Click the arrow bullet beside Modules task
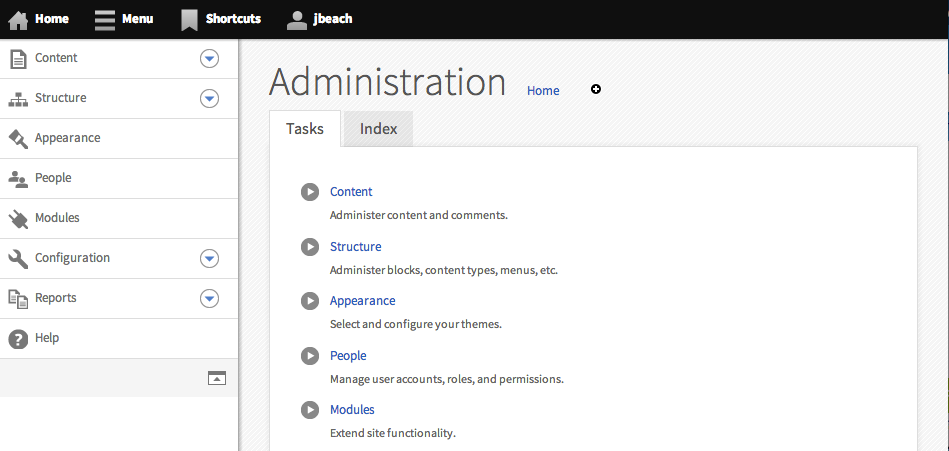949x451 pixels. [x=310, y=410]
